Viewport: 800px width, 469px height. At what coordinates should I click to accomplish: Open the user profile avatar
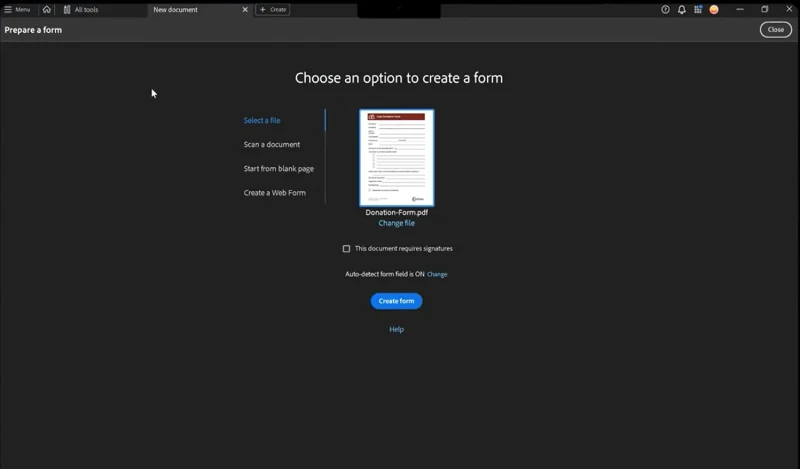click(714, 9)
